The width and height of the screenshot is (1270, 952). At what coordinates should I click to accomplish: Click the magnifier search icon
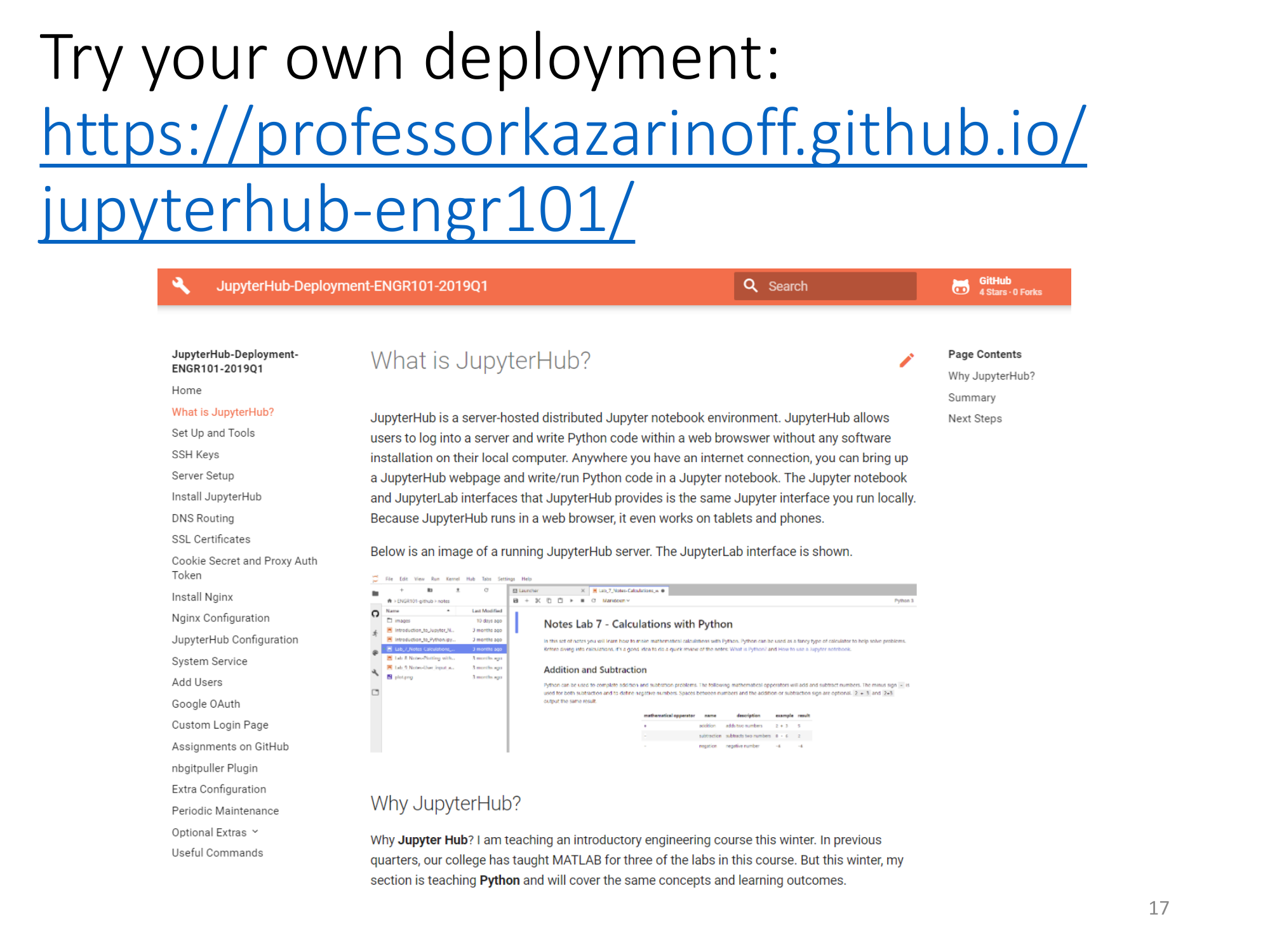[x=751, y=286]
